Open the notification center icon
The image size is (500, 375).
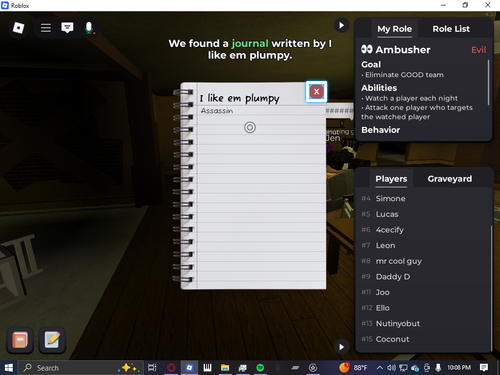click(x=484, y=368)
